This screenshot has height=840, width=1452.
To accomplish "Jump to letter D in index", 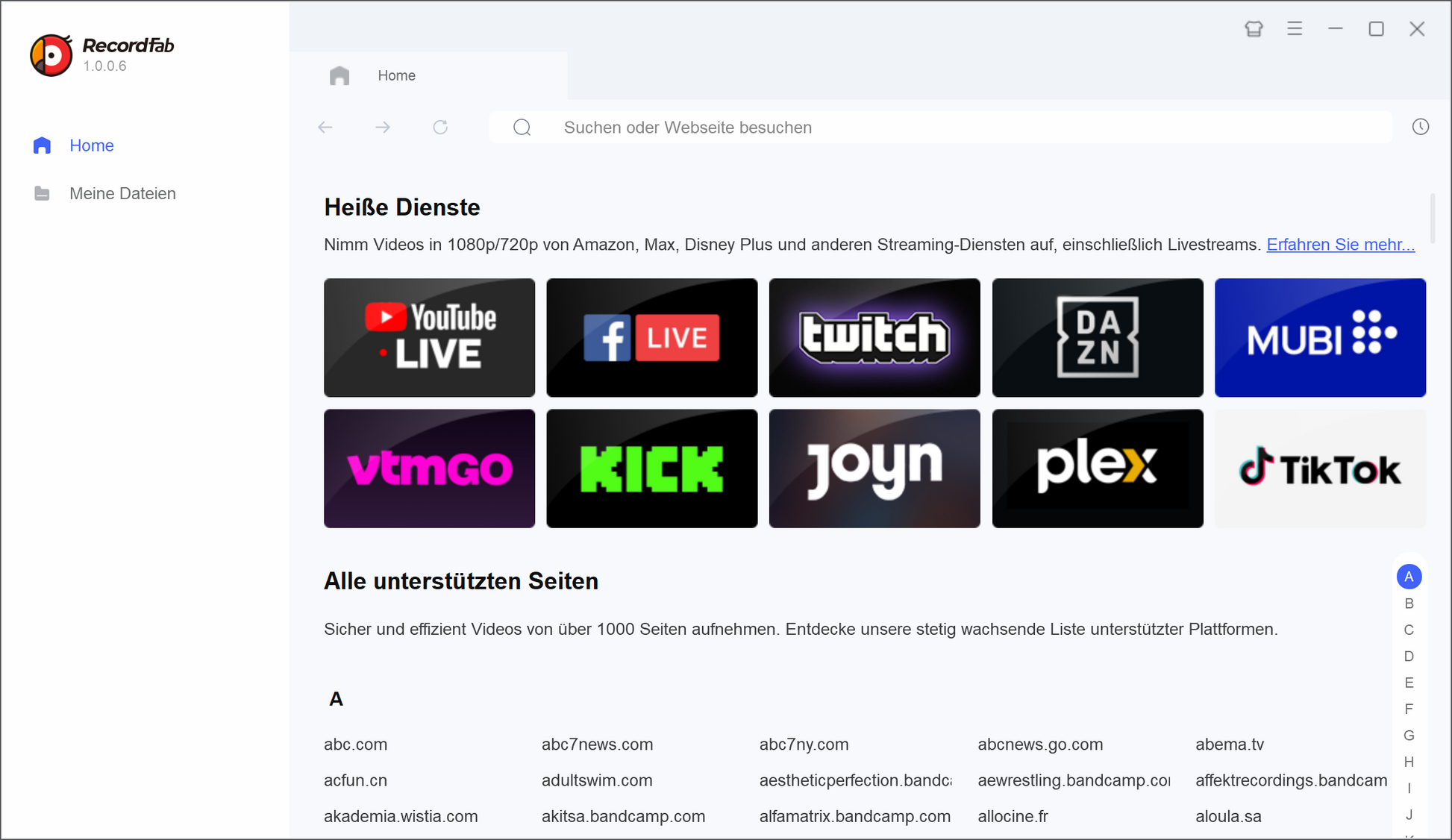I will coord(1409,656).
